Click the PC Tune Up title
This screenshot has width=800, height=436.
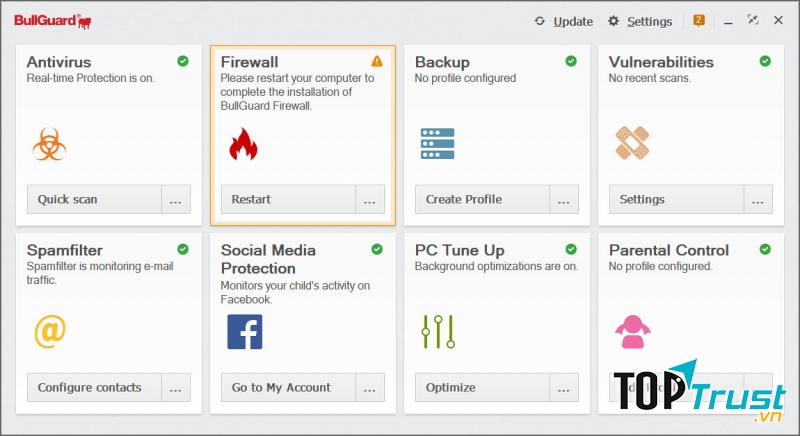(x=459, y=250)
